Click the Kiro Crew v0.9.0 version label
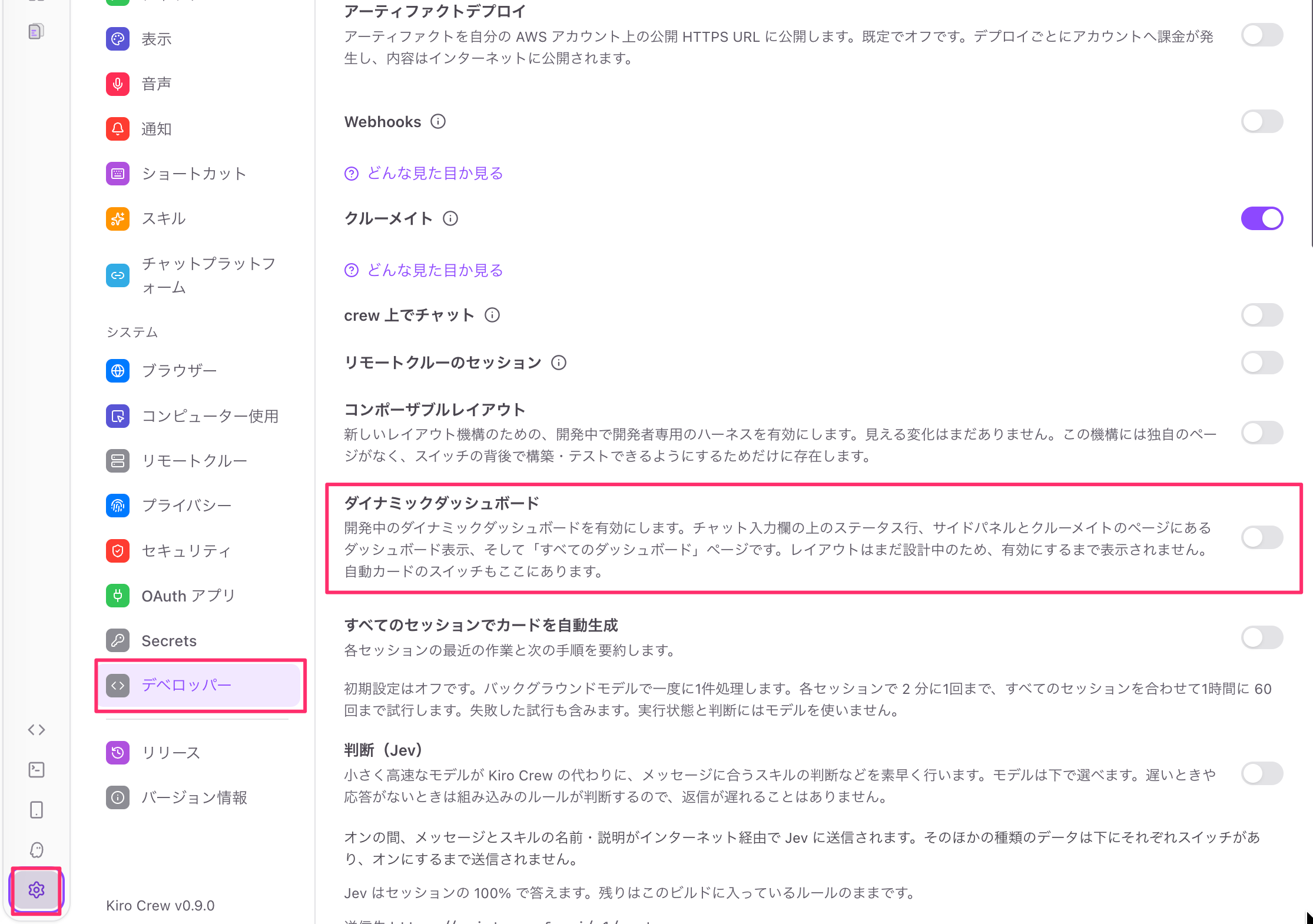 coord(160,906)
